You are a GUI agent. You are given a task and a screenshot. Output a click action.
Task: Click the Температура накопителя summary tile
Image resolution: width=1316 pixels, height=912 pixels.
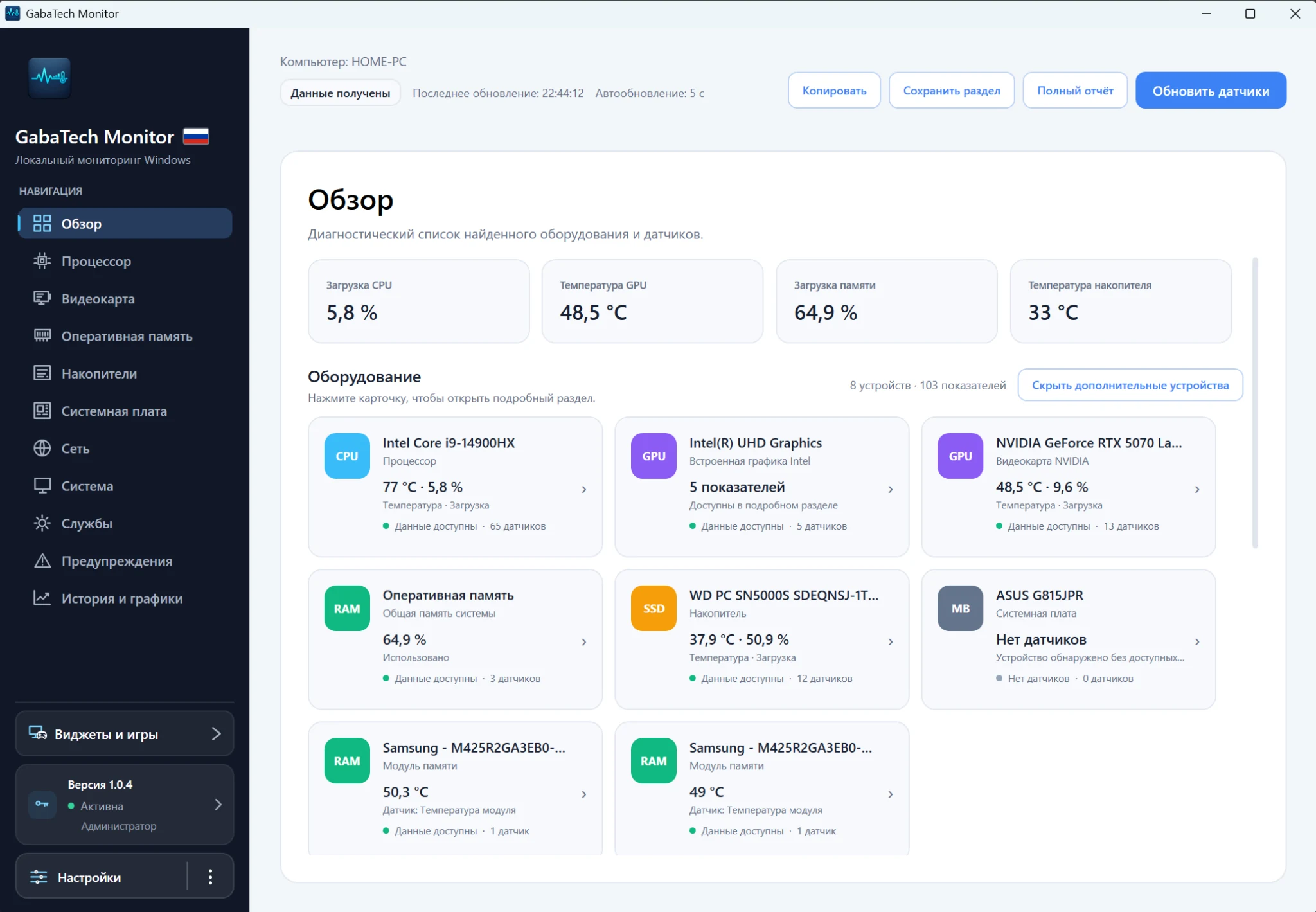pos(1121,301)
